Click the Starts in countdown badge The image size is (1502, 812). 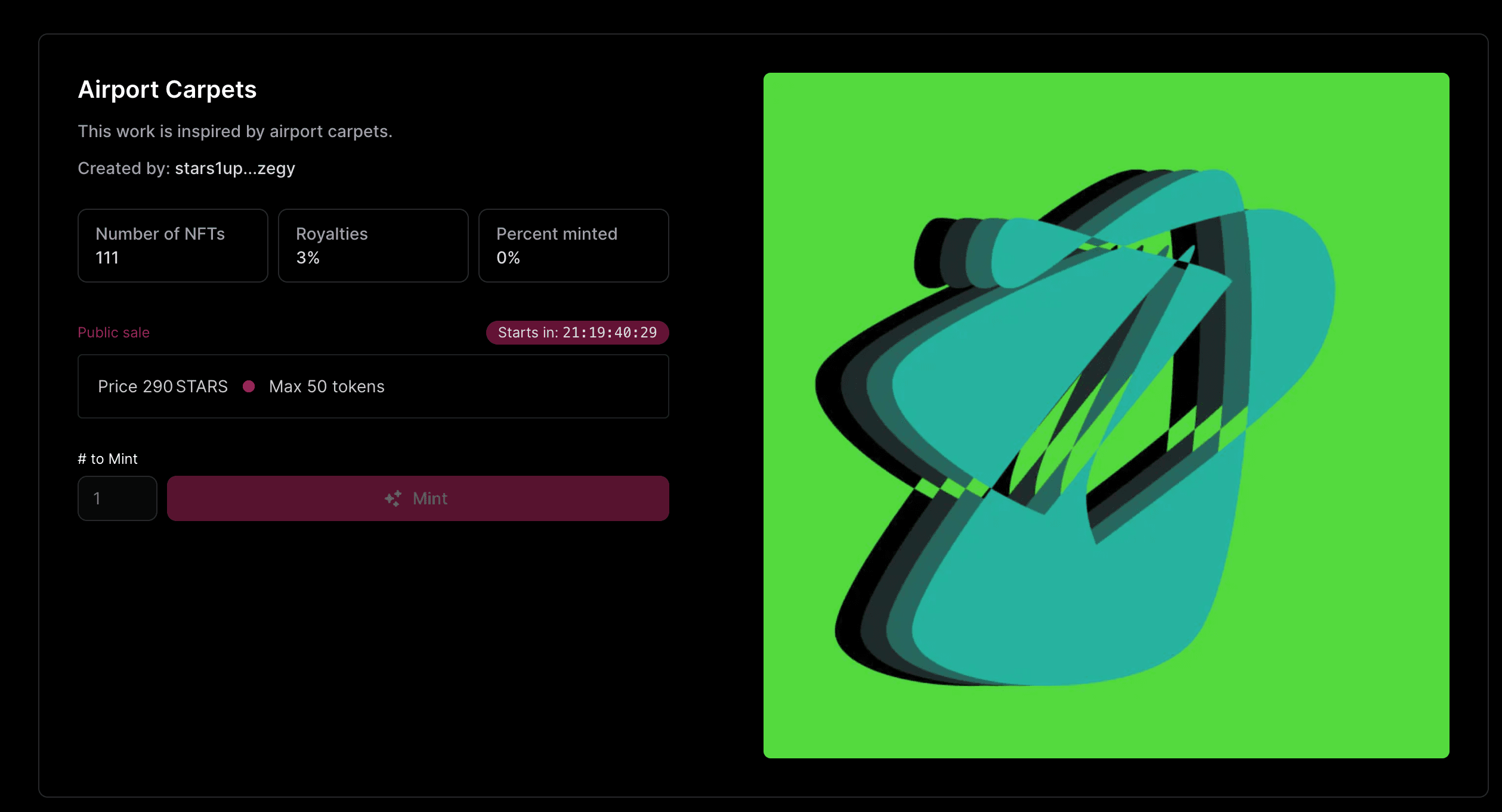pos(577,333)
